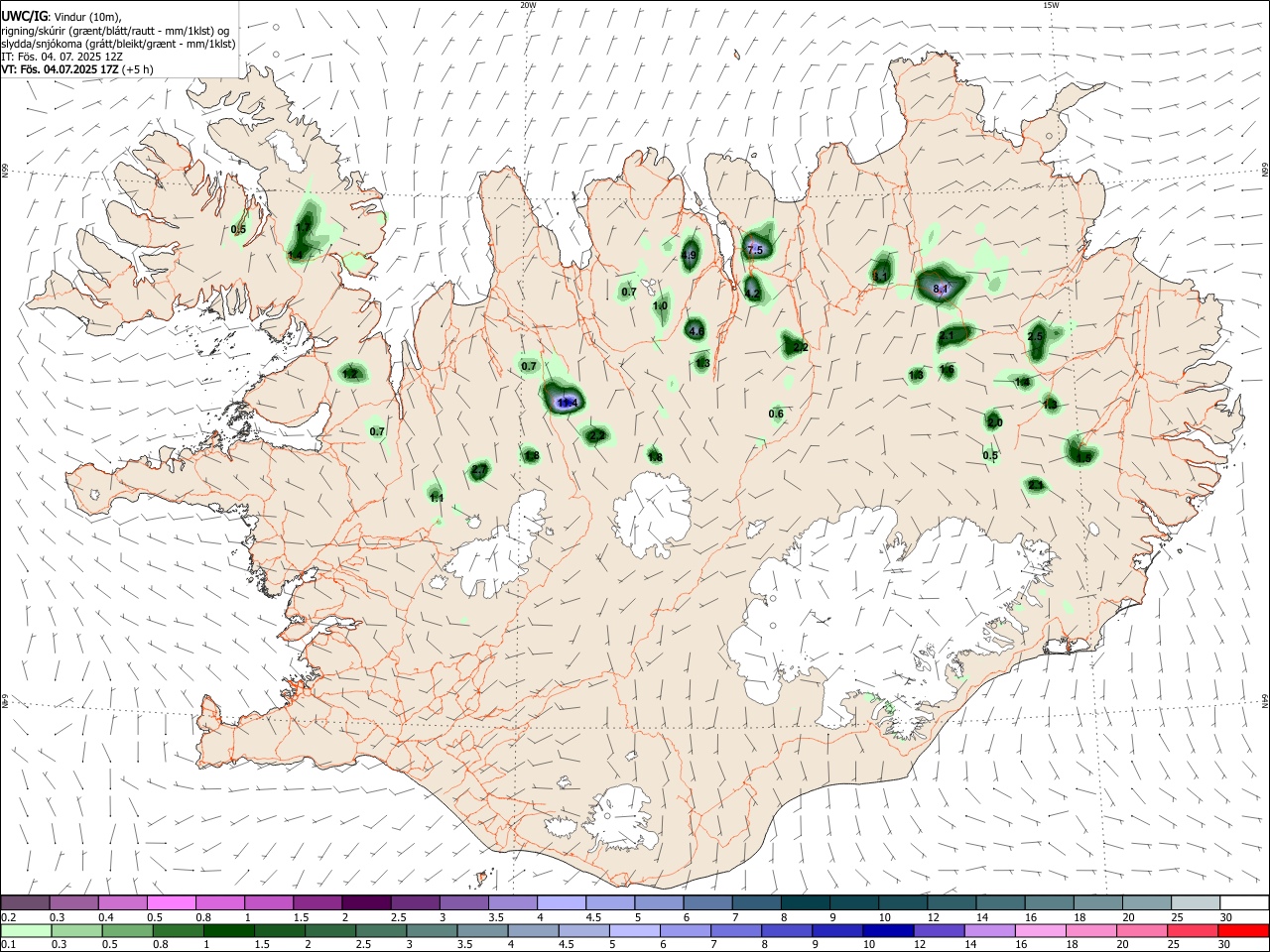The image size is (1270, 952).
Task: Click the light grey 25 swatch in upper legend
Action: [1196, 902]
